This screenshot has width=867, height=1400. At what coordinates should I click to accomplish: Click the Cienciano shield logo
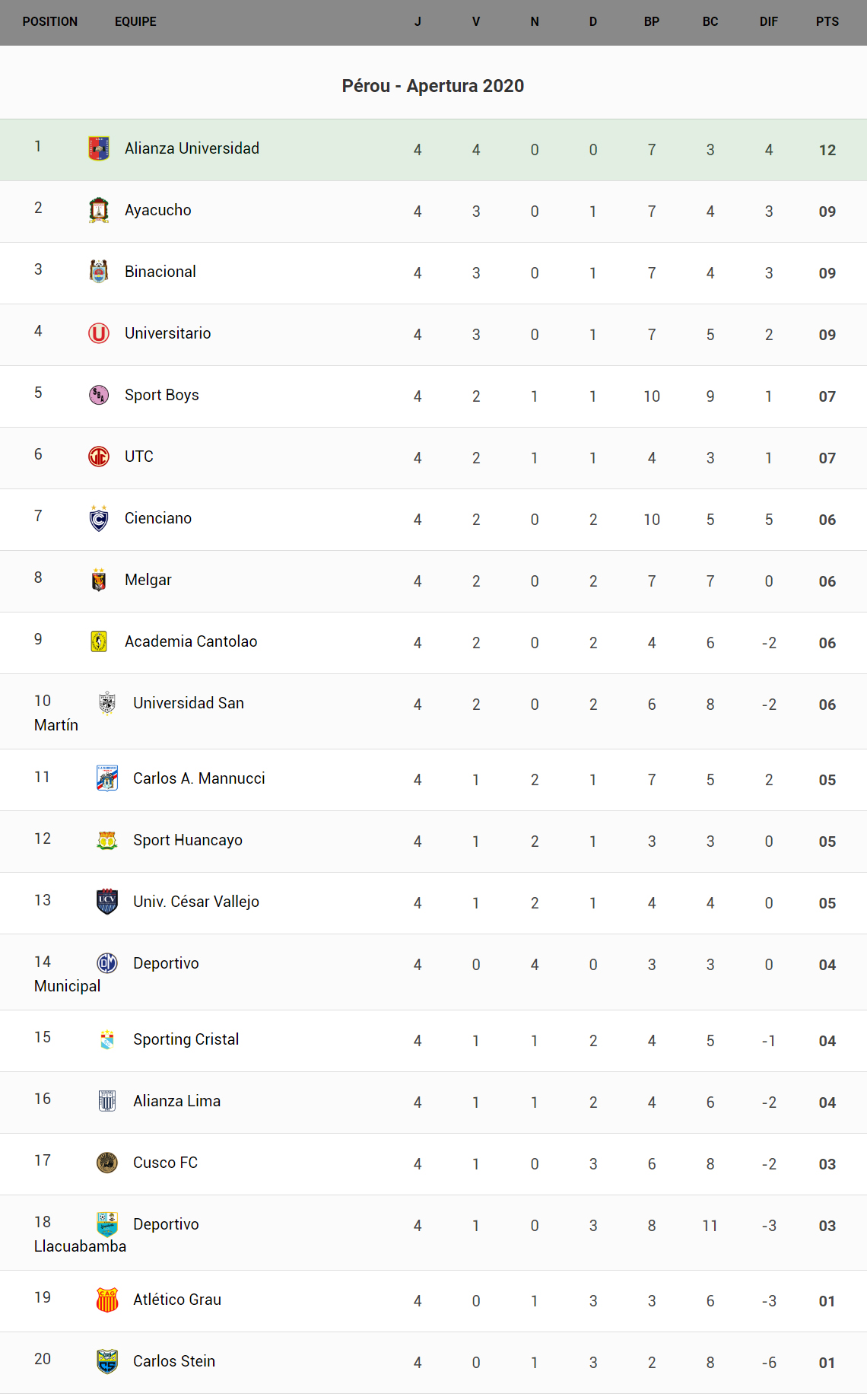point(99,518)
